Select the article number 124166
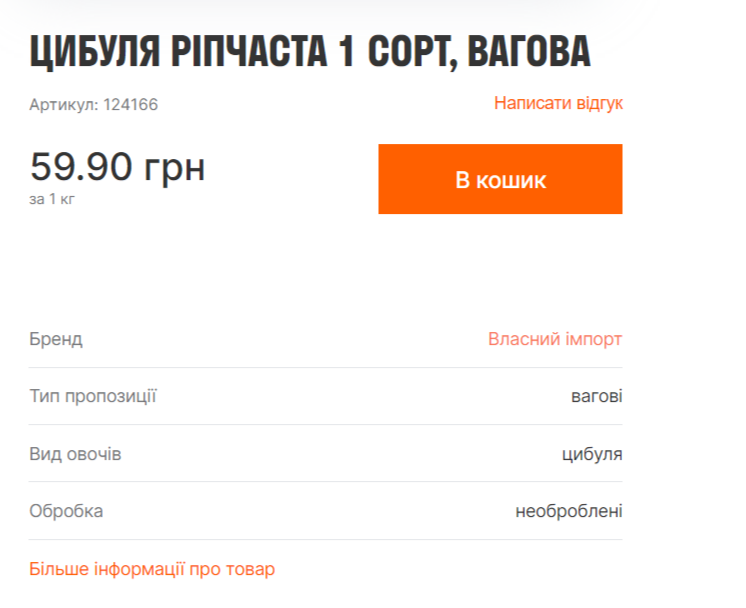This screenshot has height=608, width=746. tap(131, 104)
